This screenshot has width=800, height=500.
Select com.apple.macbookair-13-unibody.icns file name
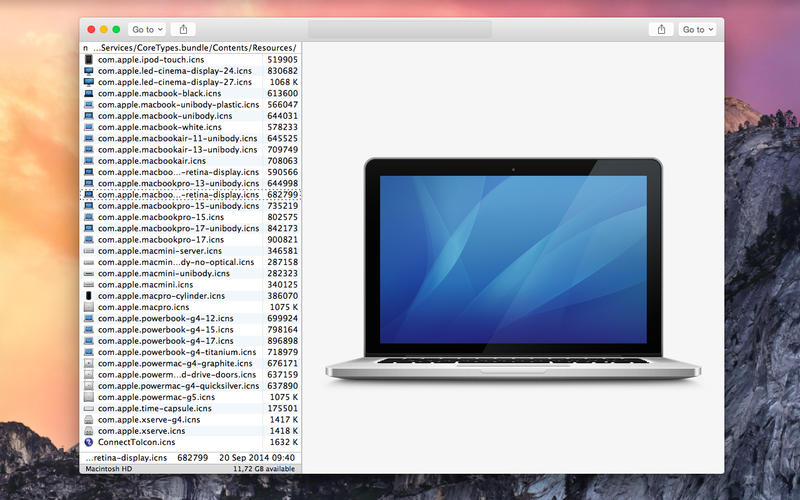(178, 149)
